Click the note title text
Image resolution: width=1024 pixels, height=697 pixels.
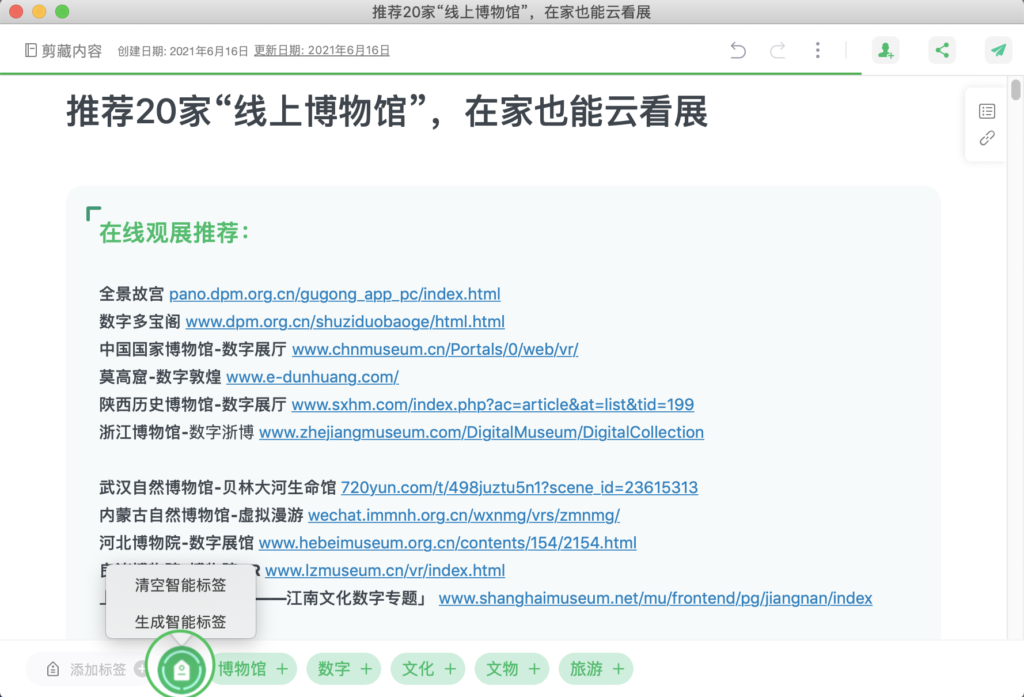tap(387, 111)
